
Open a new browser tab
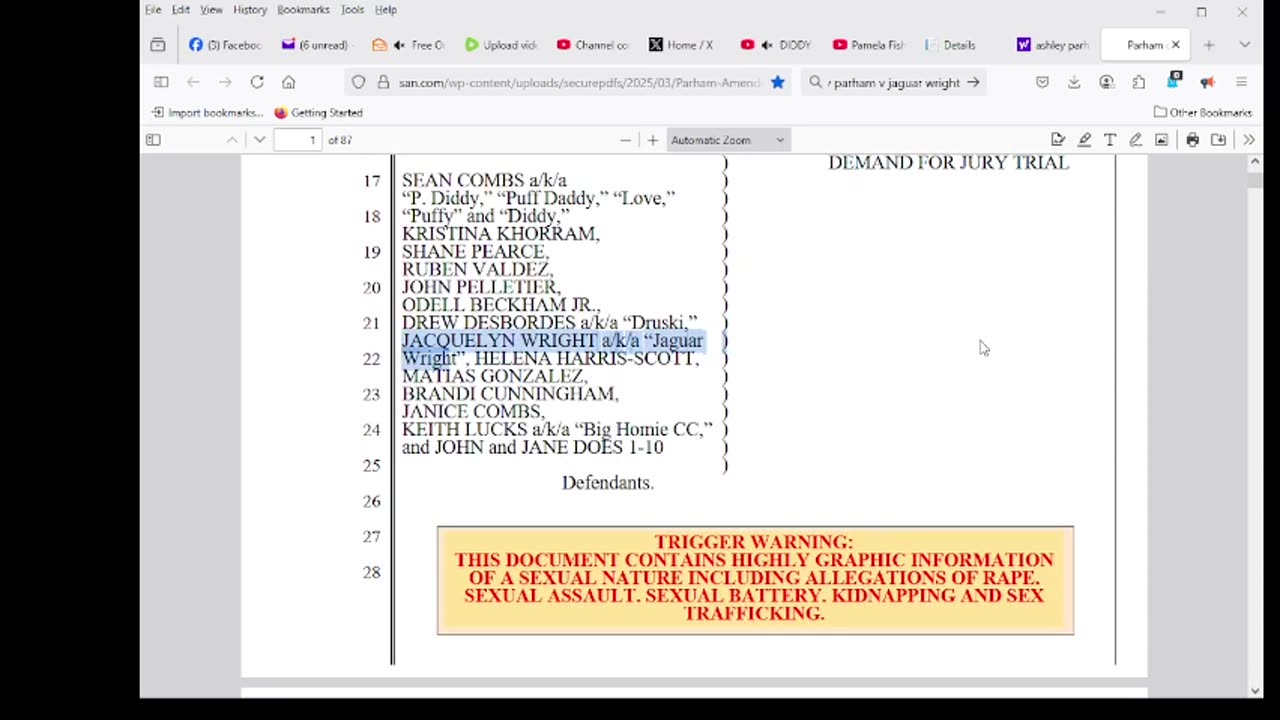[x=1209, y=45]
